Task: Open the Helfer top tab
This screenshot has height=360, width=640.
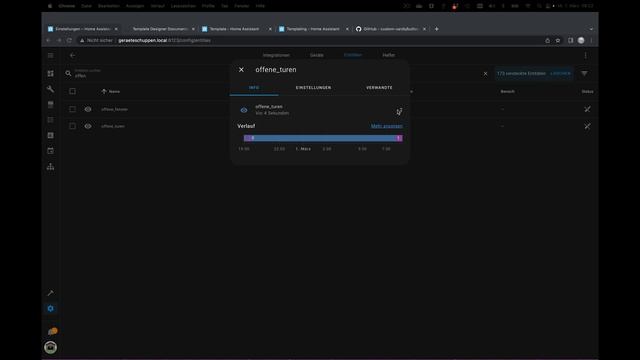Action: click(389, 55)
